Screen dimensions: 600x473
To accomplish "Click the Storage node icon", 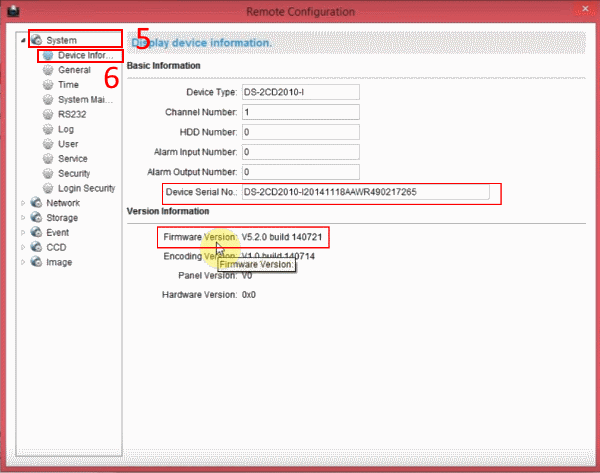I will (36, 218).
